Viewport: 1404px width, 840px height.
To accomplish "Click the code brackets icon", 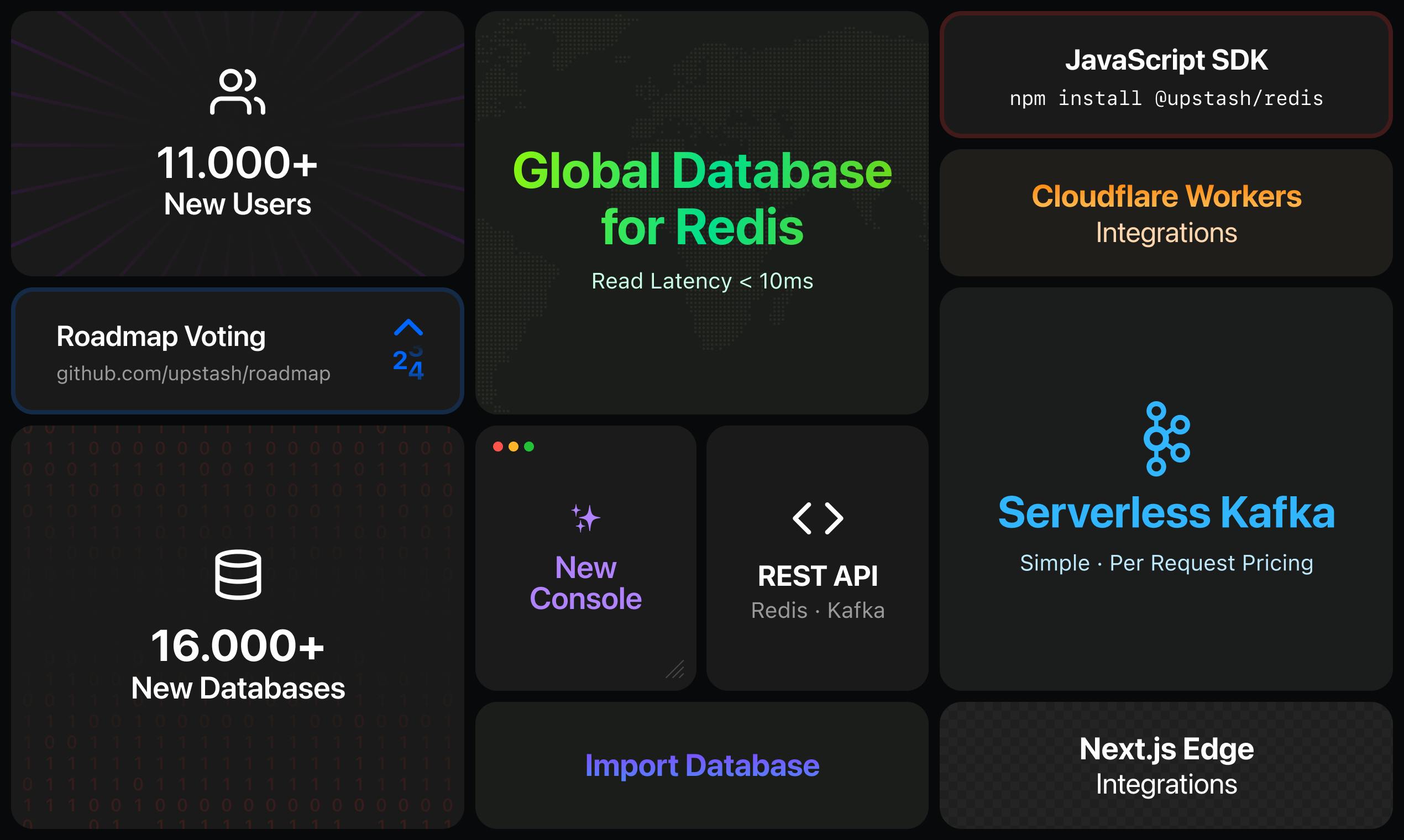I will pos(818,518).
